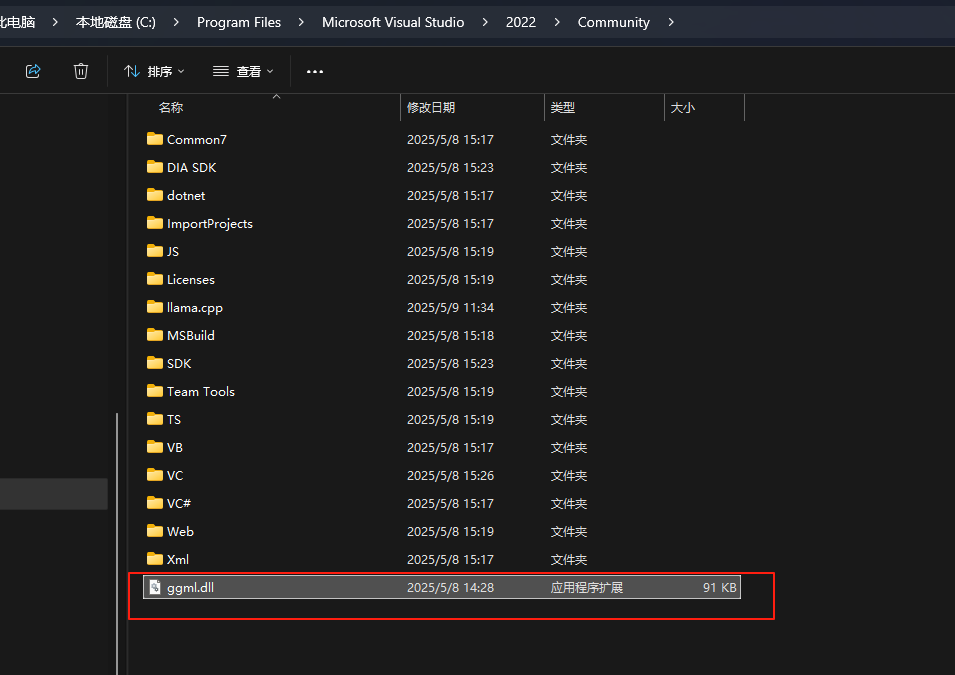Click the 2022 breadcrumb segment
The height and width of the screenshot is (675, 955).
click(x=521, y=22)
